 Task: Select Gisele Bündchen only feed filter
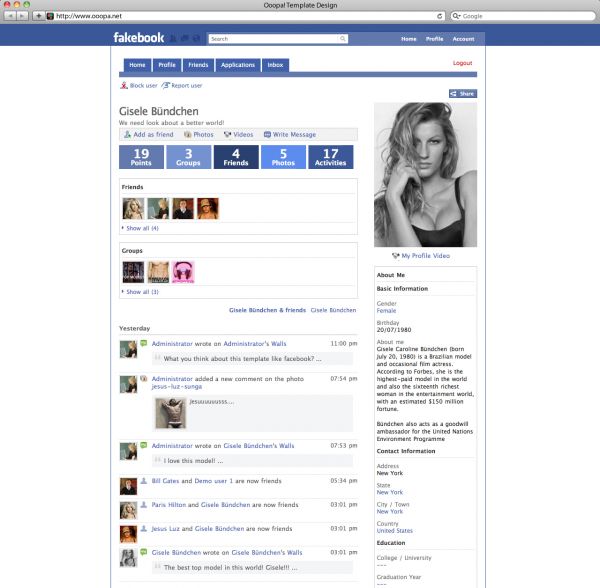click(x=333, y=310)
